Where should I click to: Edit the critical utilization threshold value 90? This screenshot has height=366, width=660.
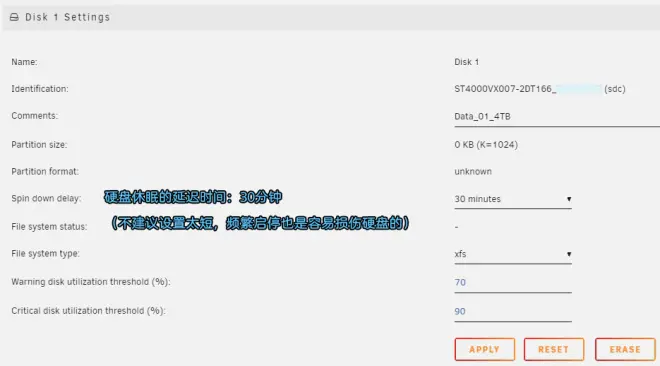pyautogui.click(x=513, y=312)
